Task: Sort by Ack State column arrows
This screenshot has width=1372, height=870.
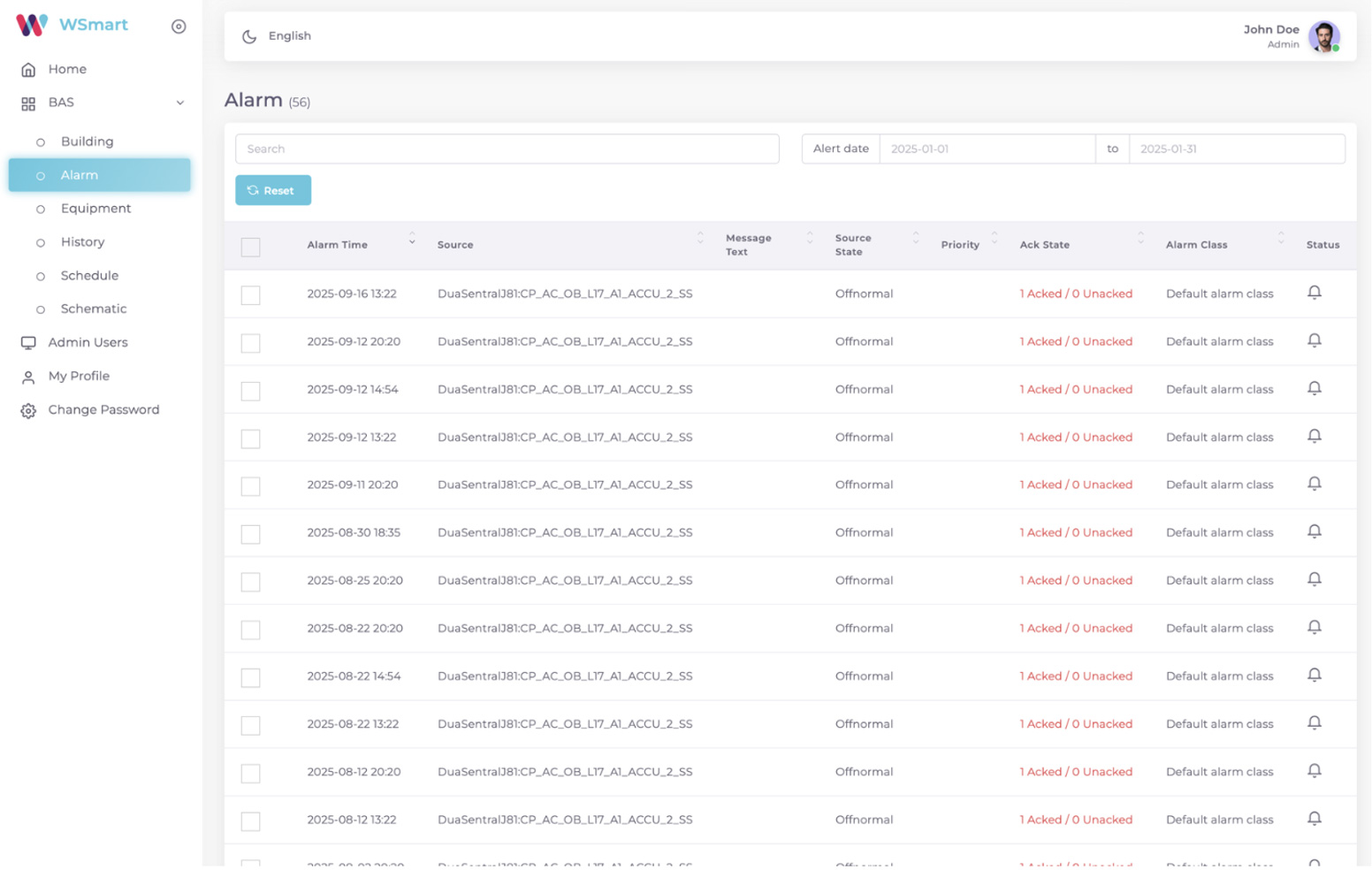Action: (x=1140, y=238)
